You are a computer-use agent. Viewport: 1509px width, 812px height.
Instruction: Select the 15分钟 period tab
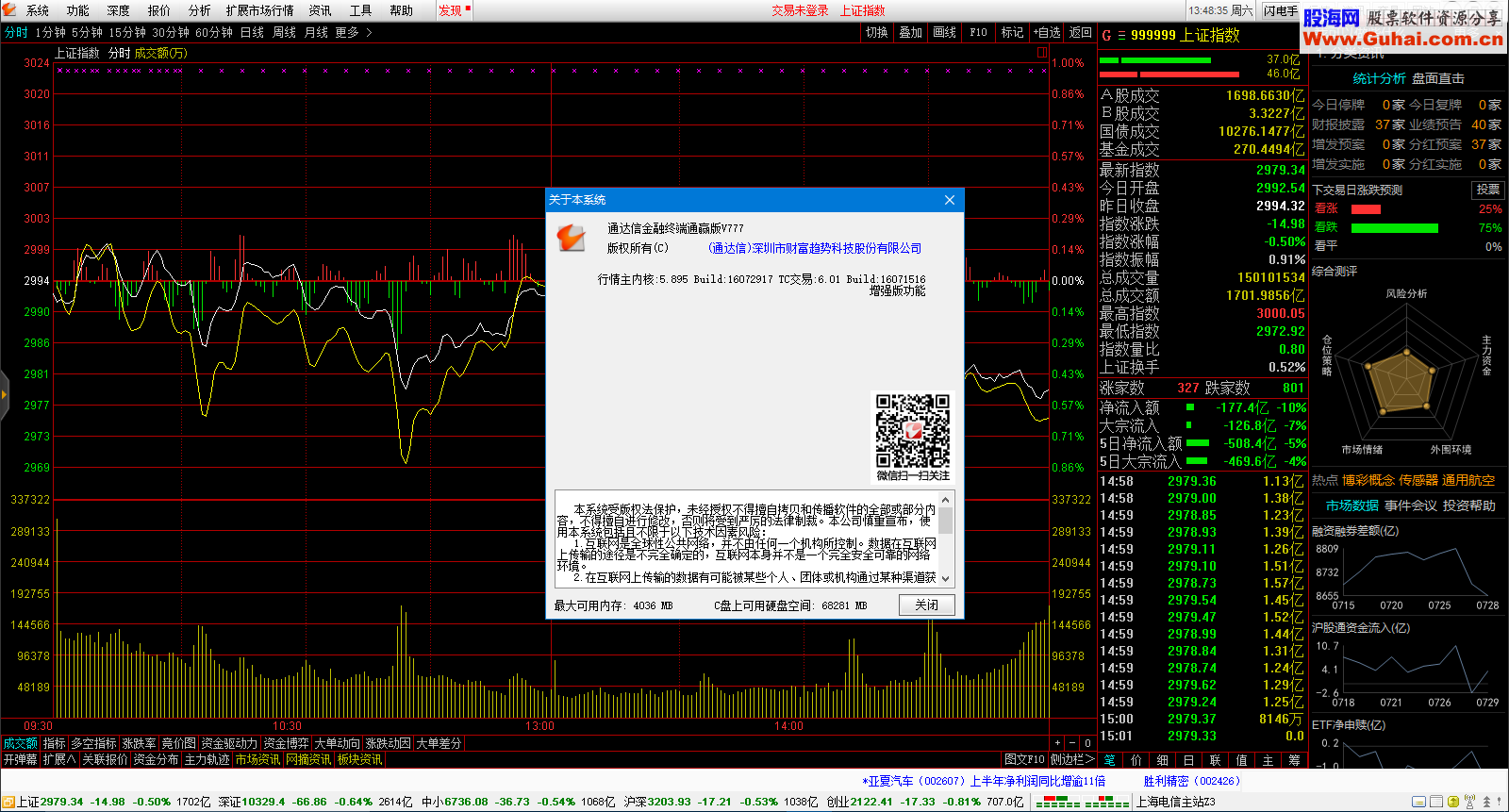[x=127, y=32]
